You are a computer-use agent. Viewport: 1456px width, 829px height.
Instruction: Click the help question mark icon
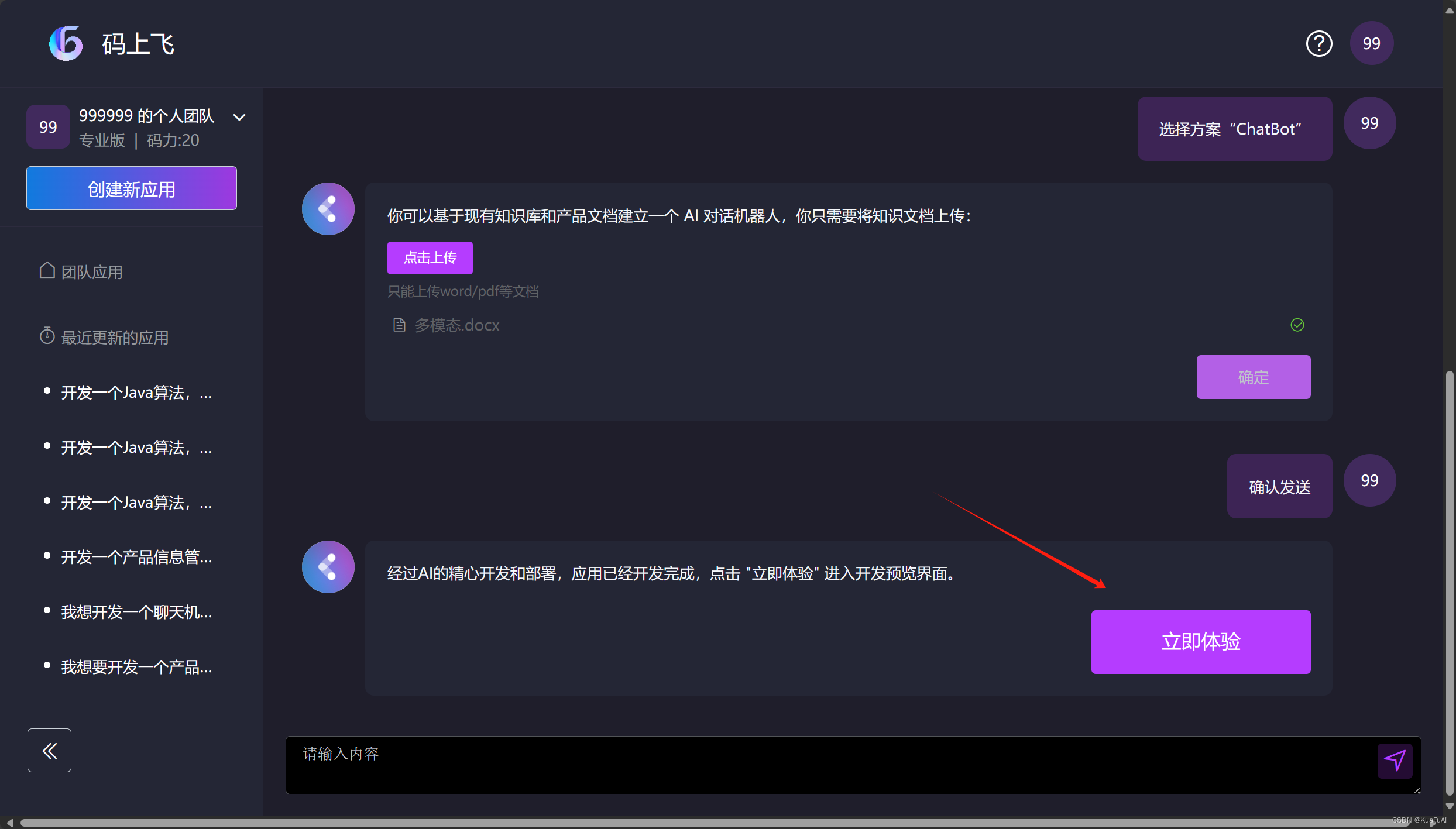coord(1319,44)
